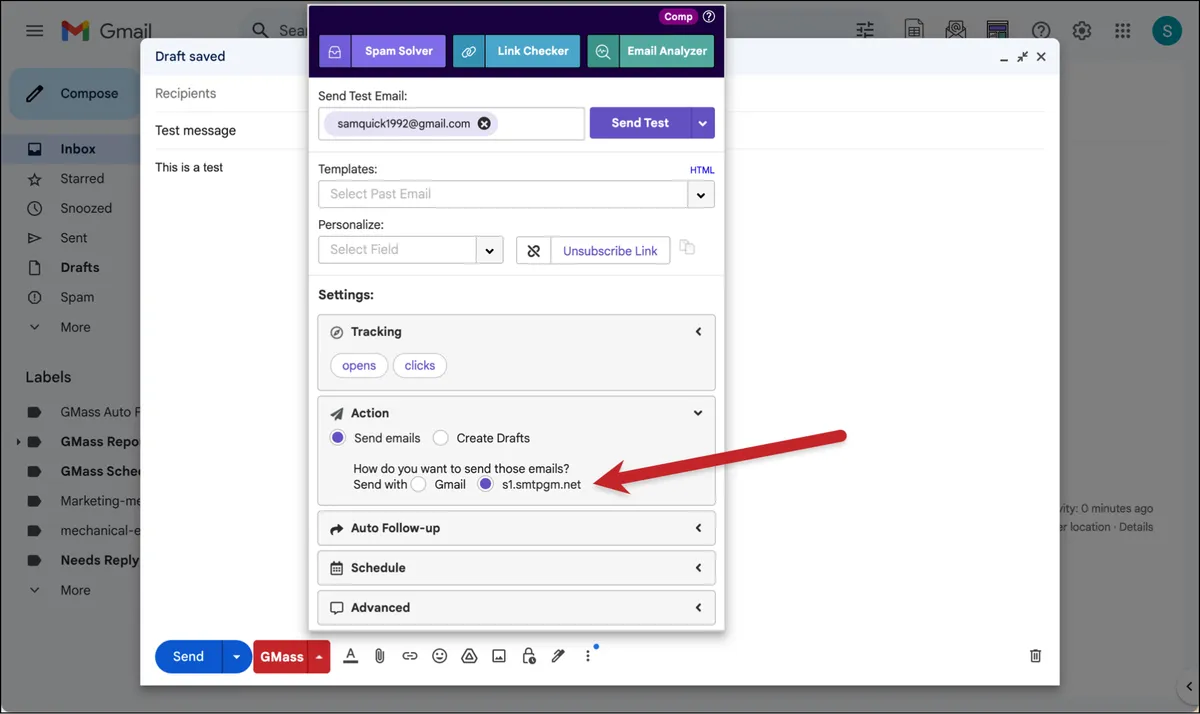Open the Gmail main menu hamburger icon
The image size is (1200, 714).
point(35,30)
